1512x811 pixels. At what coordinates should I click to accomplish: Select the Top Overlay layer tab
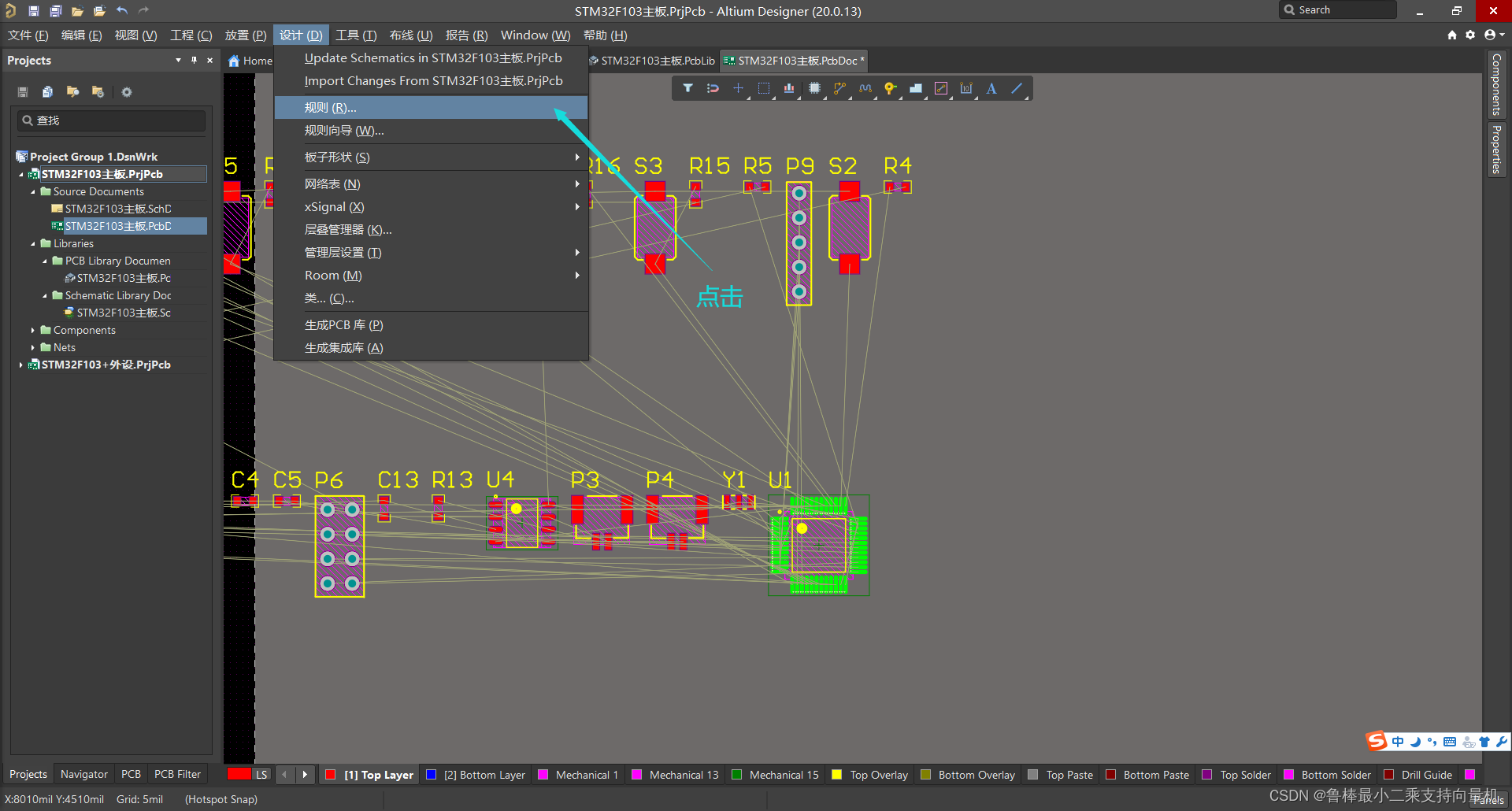tap(869, 775)
